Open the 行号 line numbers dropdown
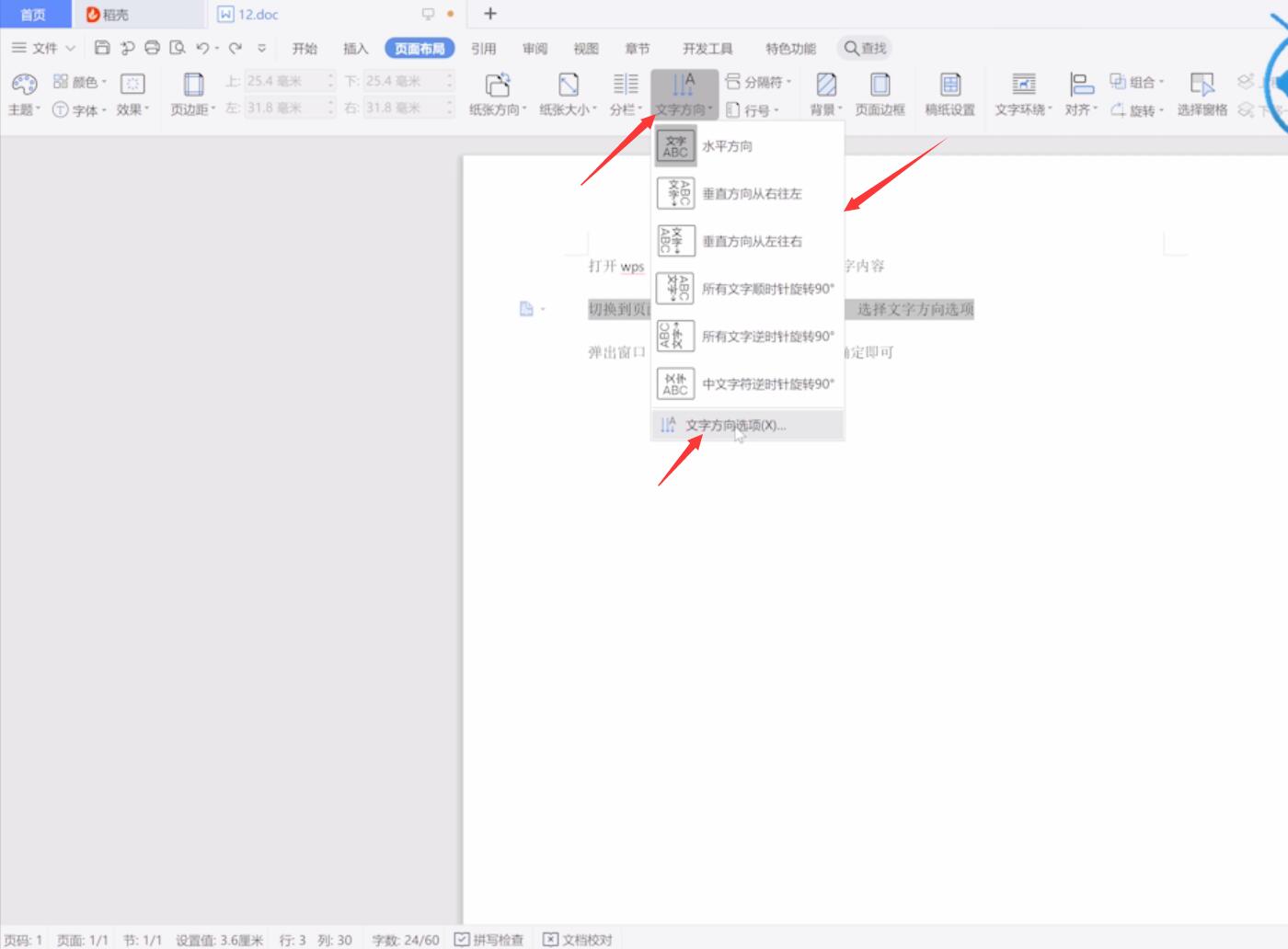Viewport: 1288px width, 949px height. coord(753,109)
